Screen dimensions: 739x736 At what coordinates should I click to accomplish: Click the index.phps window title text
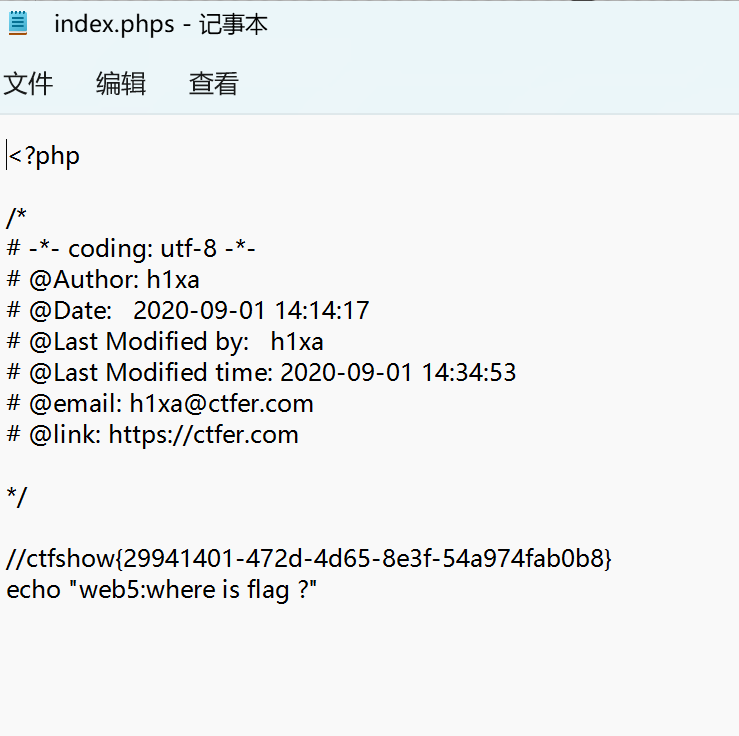click(160, 24)
